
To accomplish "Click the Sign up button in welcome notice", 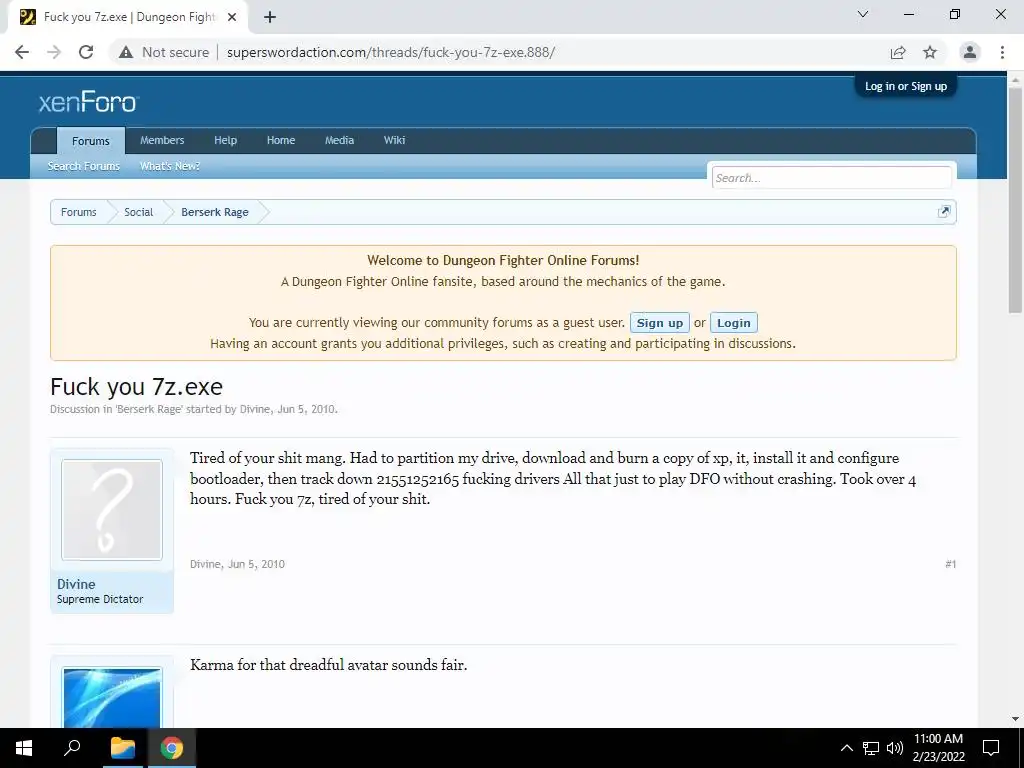I will tap(660, 323).
